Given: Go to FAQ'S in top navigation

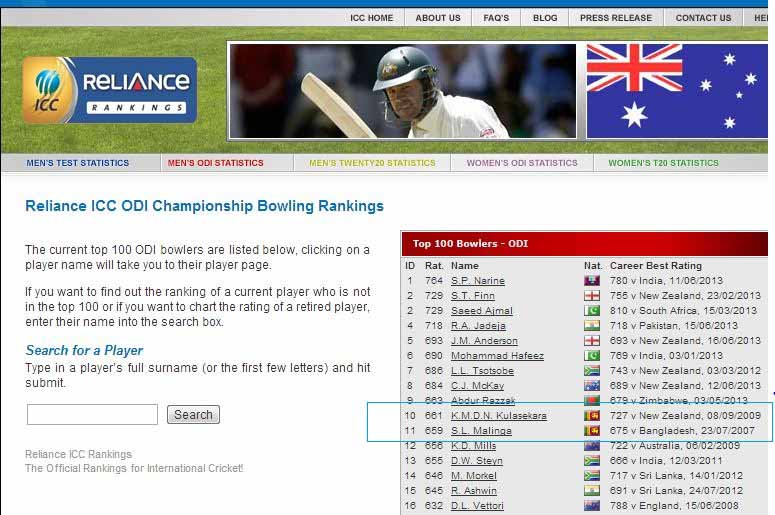Looking at the screenshot, I should click(x=496, y=18).
